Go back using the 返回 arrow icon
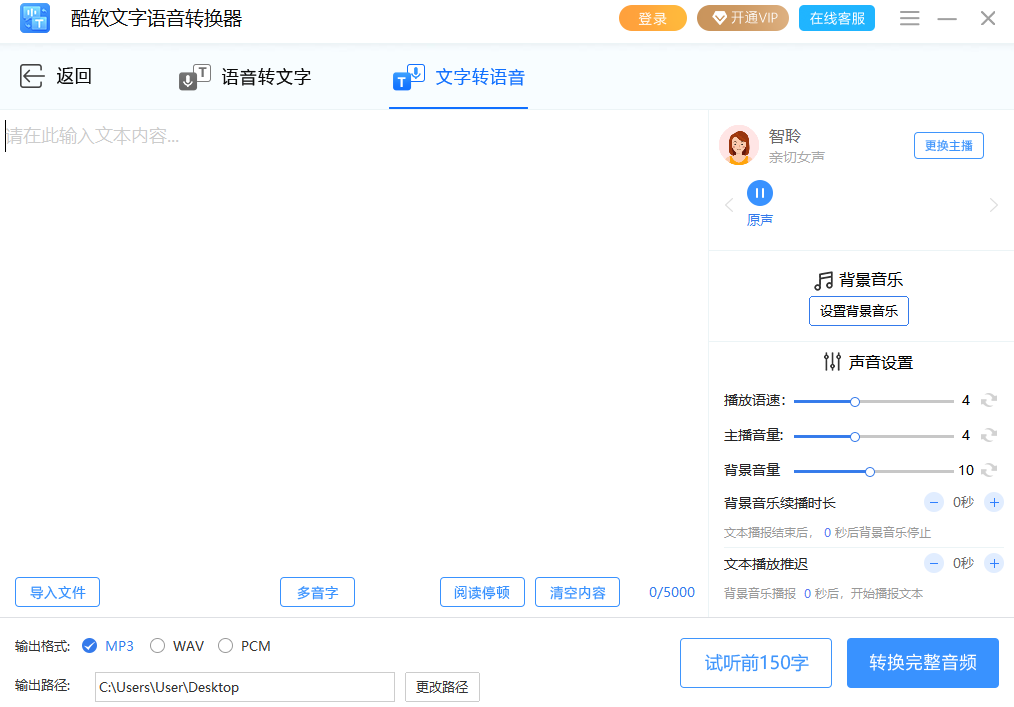 [32, 76]
